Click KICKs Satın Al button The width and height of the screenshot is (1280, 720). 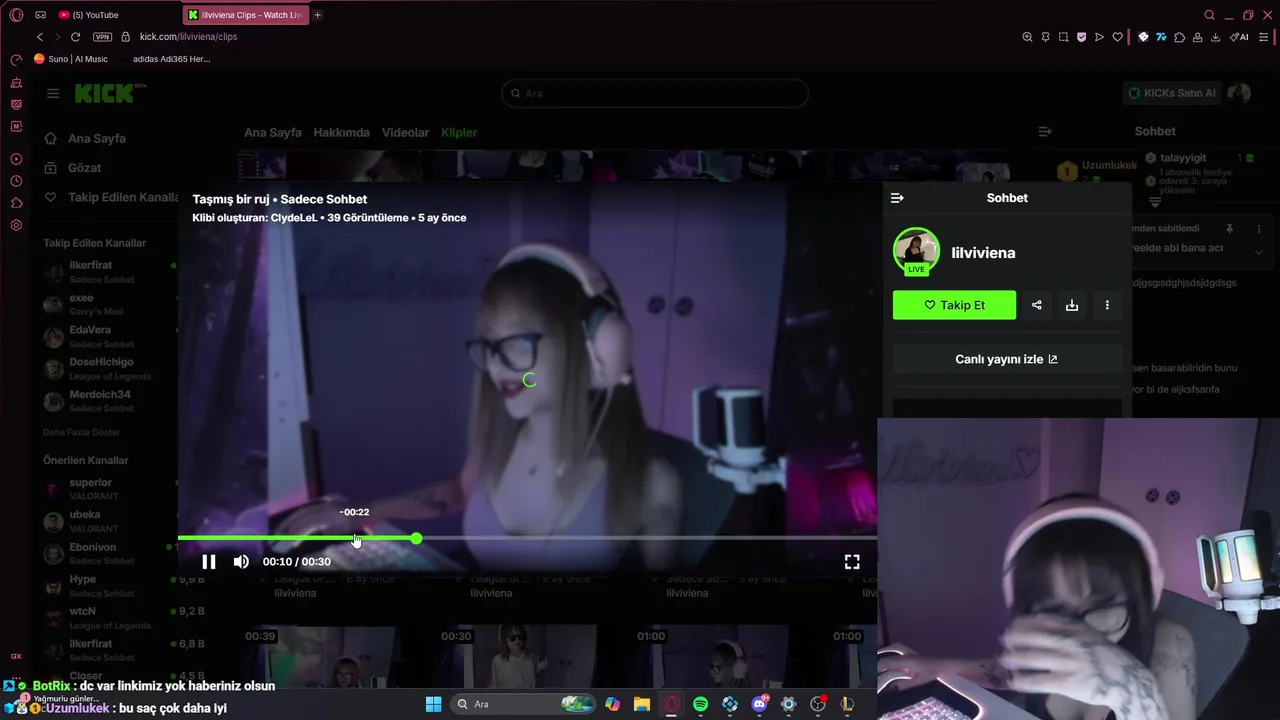click(1172, 93)
